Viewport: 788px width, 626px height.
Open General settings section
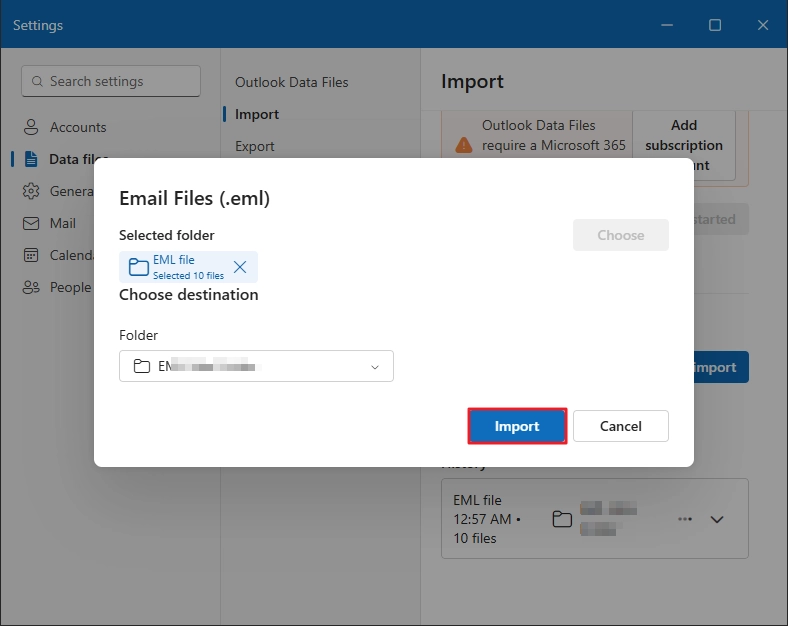(x=58, y=191)
